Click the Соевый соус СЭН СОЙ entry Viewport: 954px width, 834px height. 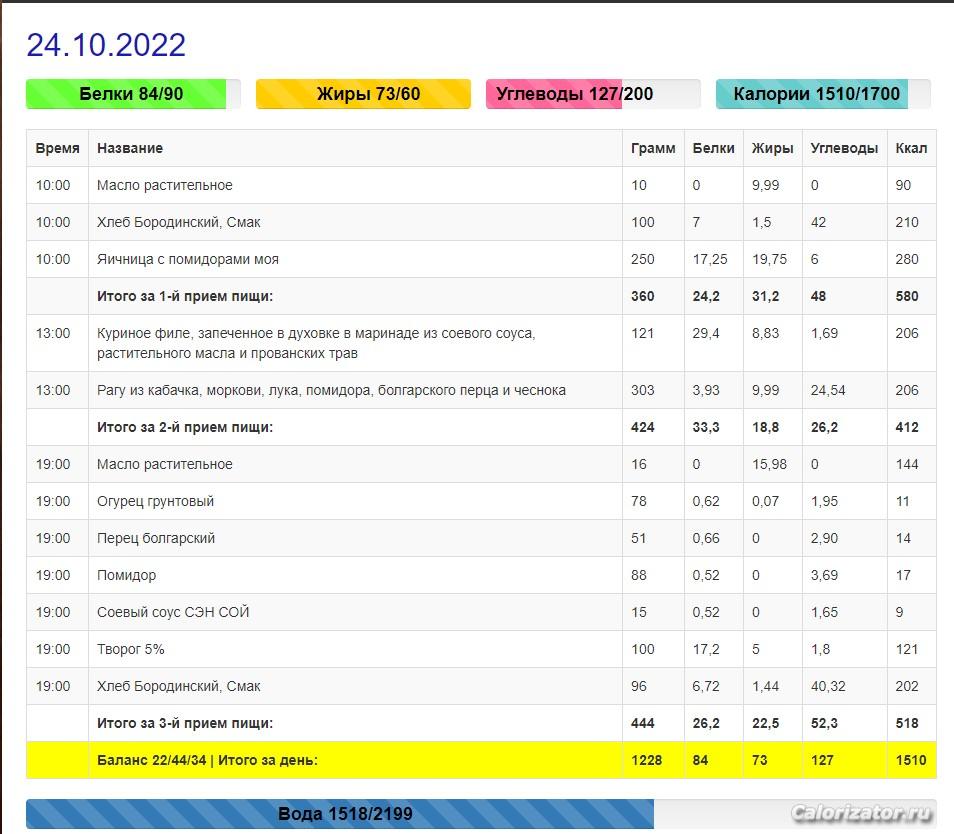173,612
